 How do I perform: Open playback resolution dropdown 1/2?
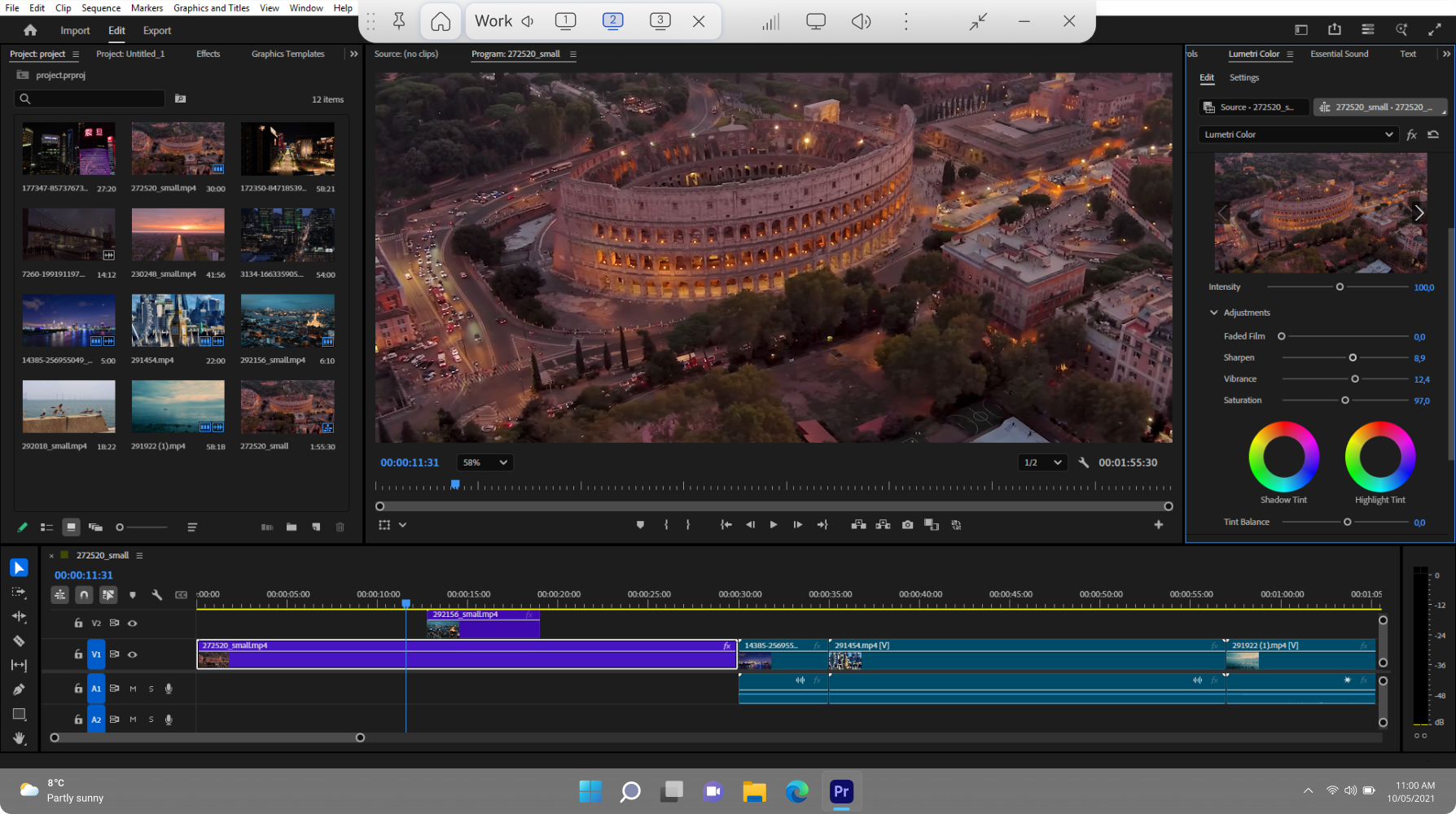[x=1042, y=462]
